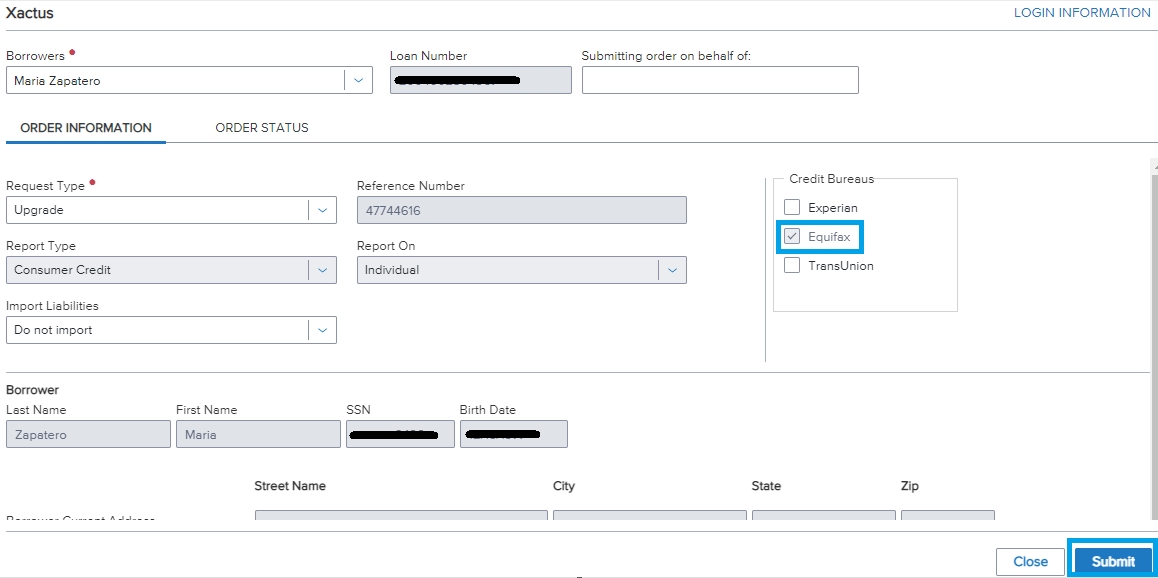Click the borrower SSN field
The width and height of the screenshot is (1158, 578).
click(x=400, y=435)
